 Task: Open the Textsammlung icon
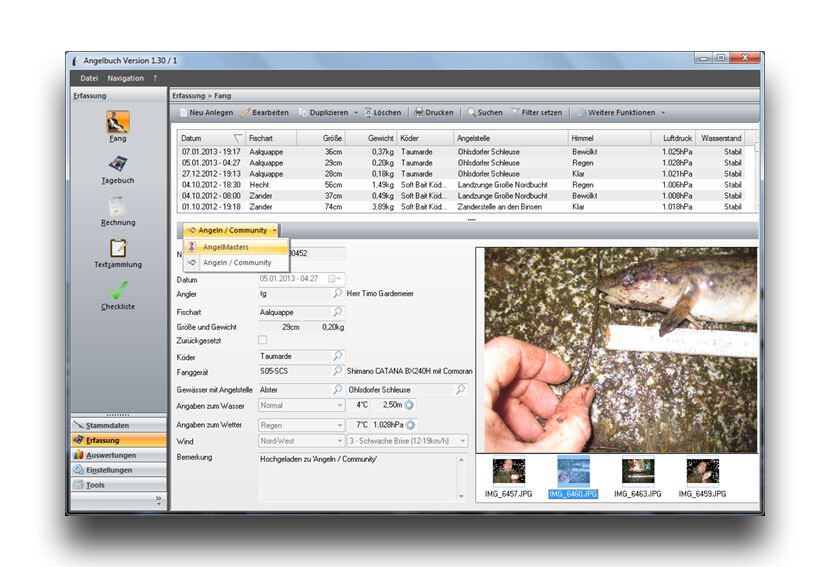(118, 253)
